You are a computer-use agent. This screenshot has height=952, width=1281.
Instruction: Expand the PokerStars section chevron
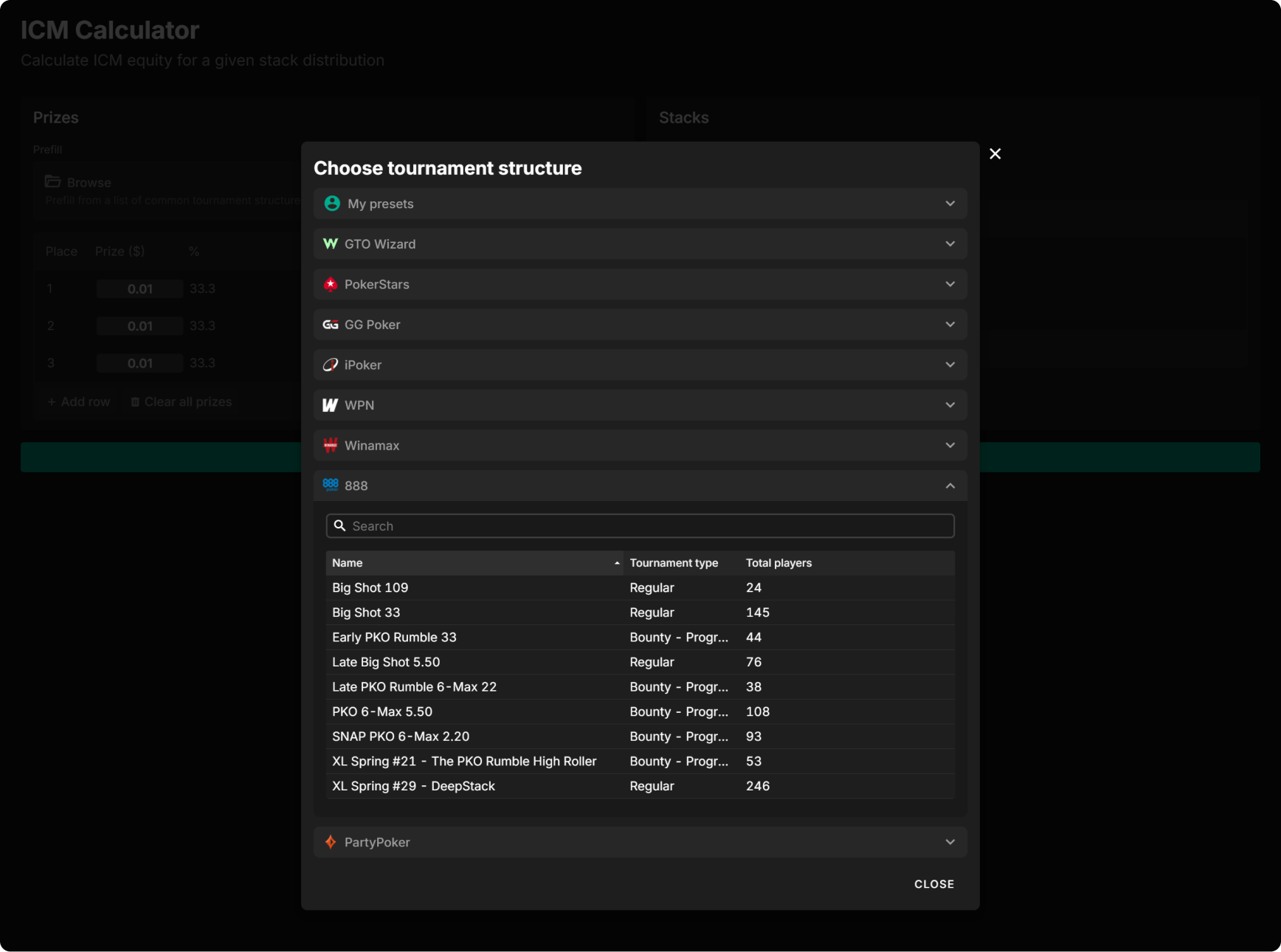[x=950, y=284]
